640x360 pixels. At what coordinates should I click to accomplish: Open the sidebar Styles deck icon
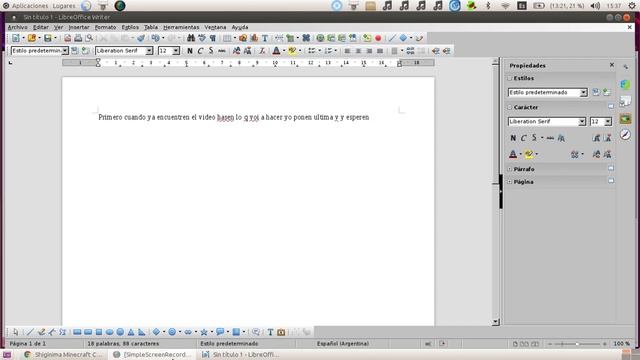coord(625,101)
